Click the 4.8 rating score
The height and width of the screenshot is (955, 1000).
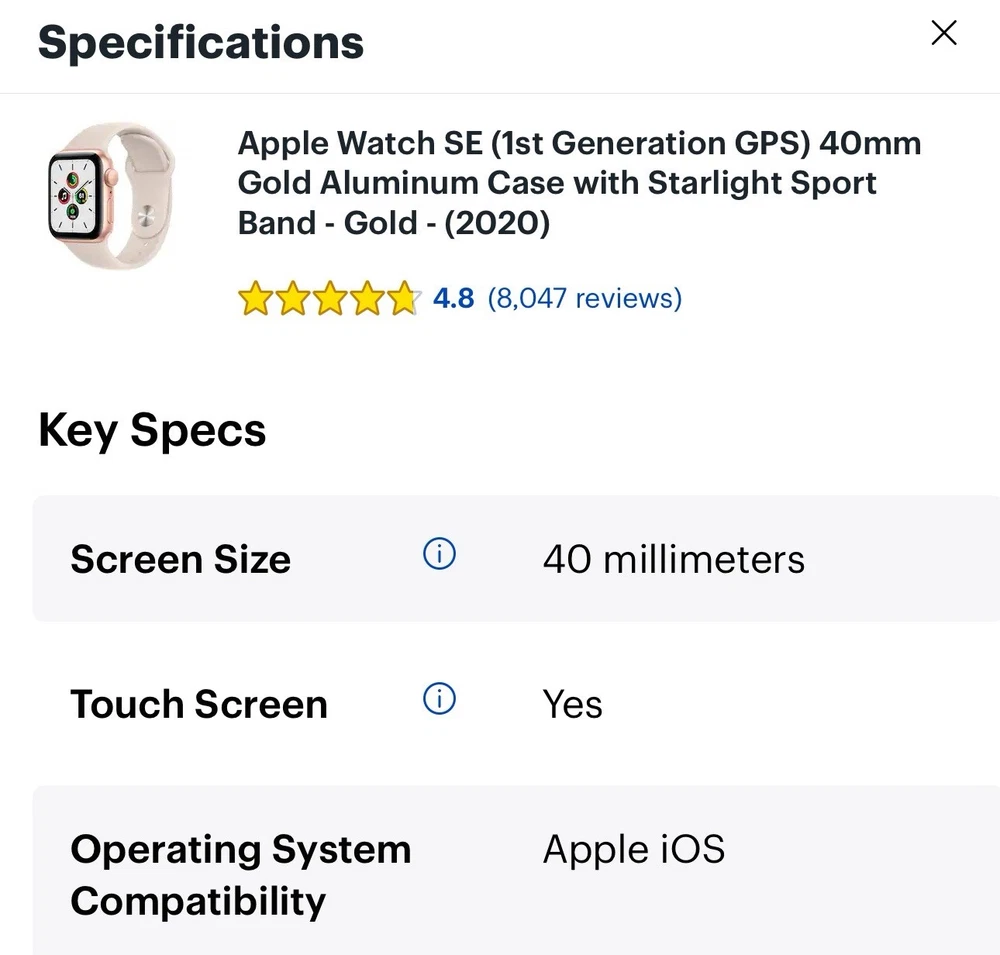coord(453,298)
